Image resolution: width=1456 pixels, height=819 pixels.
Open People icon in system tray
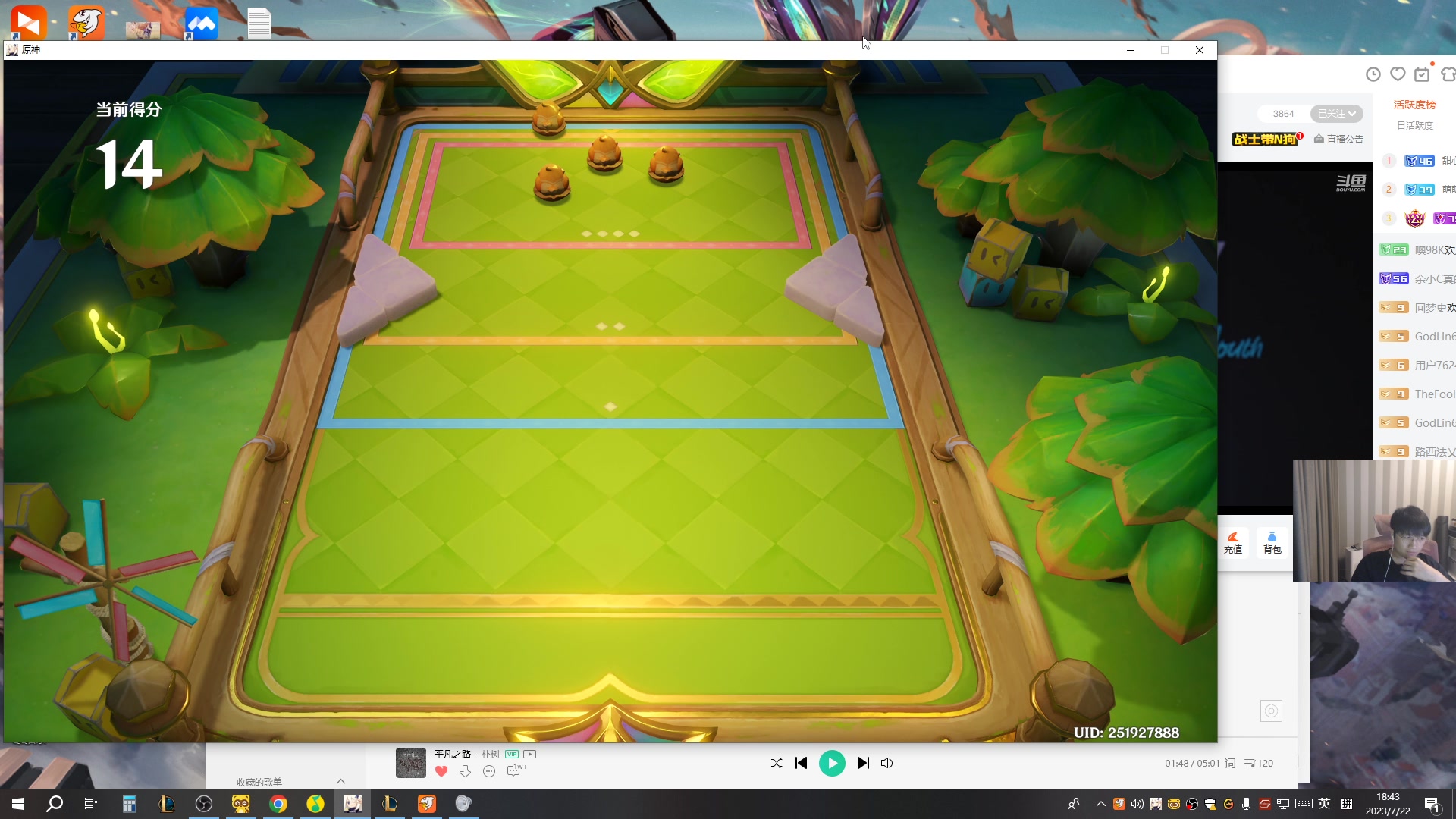1073,804
